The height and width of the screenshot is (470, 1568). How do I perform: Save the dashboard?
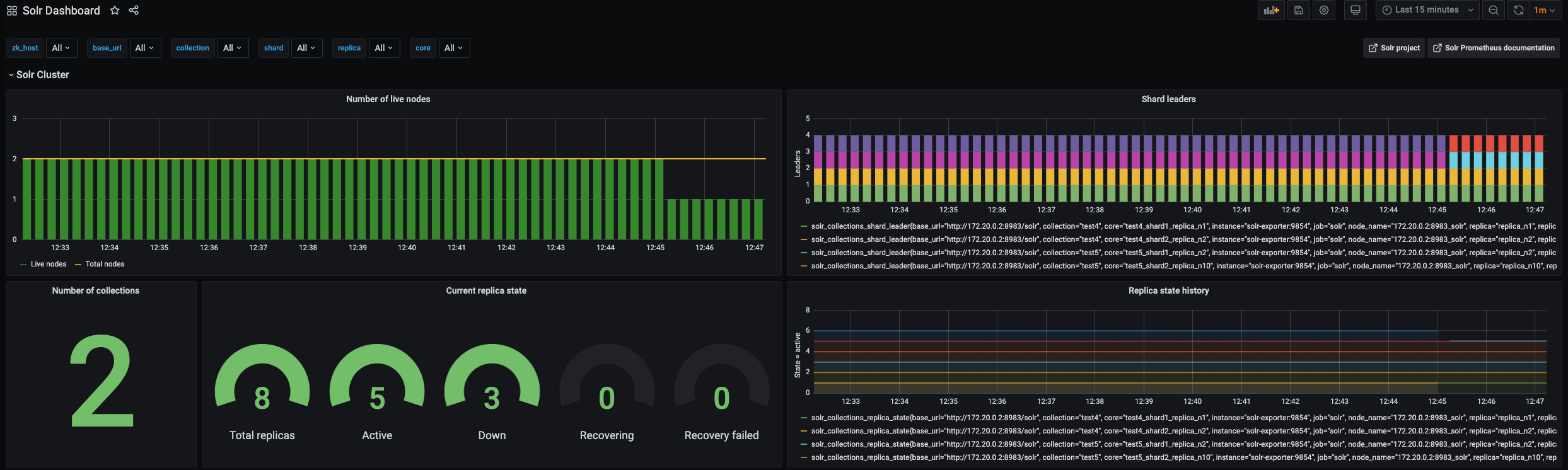tap(1299, 10)
